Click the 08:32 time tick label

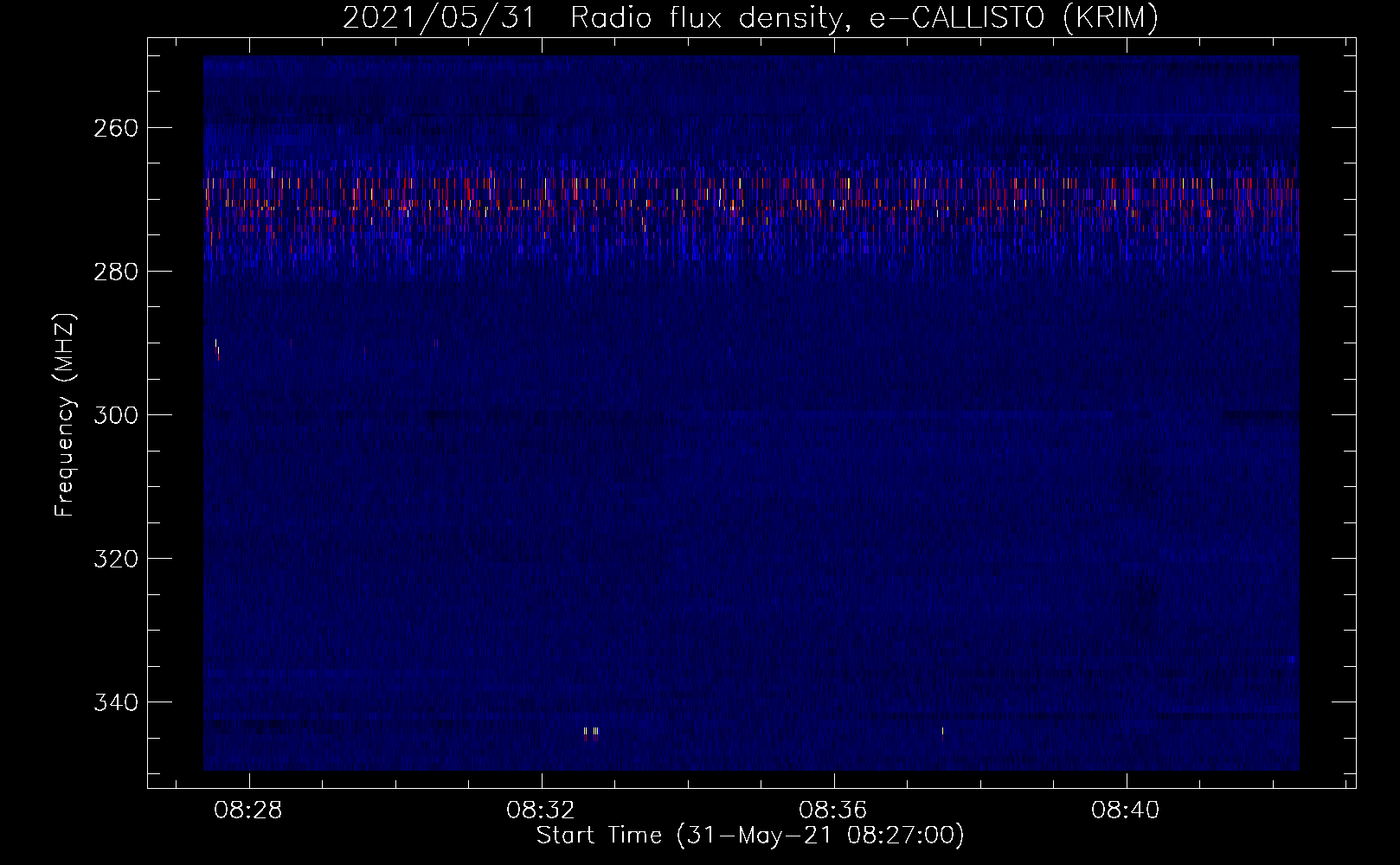pos(541,811)
